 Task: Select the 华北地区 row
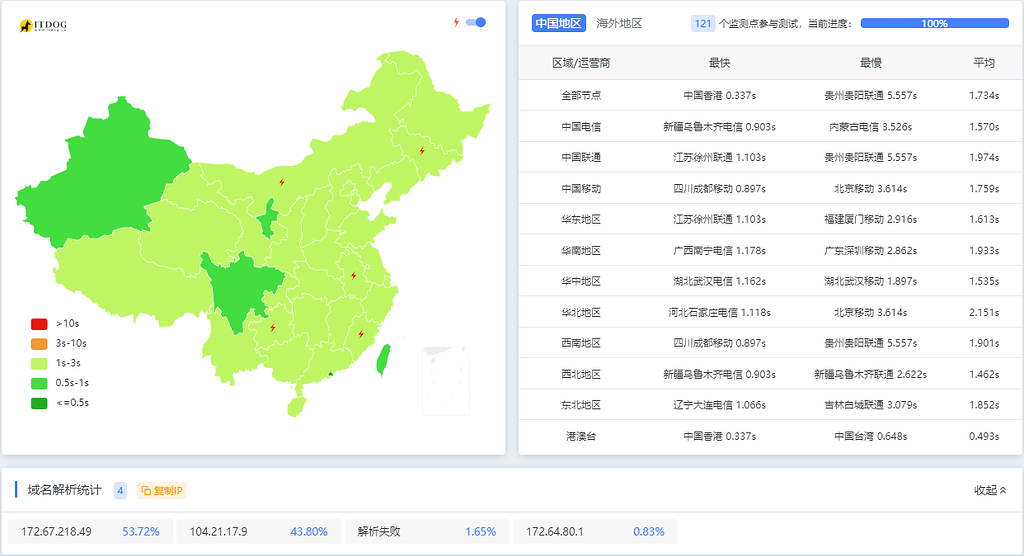tap(771, 312)
